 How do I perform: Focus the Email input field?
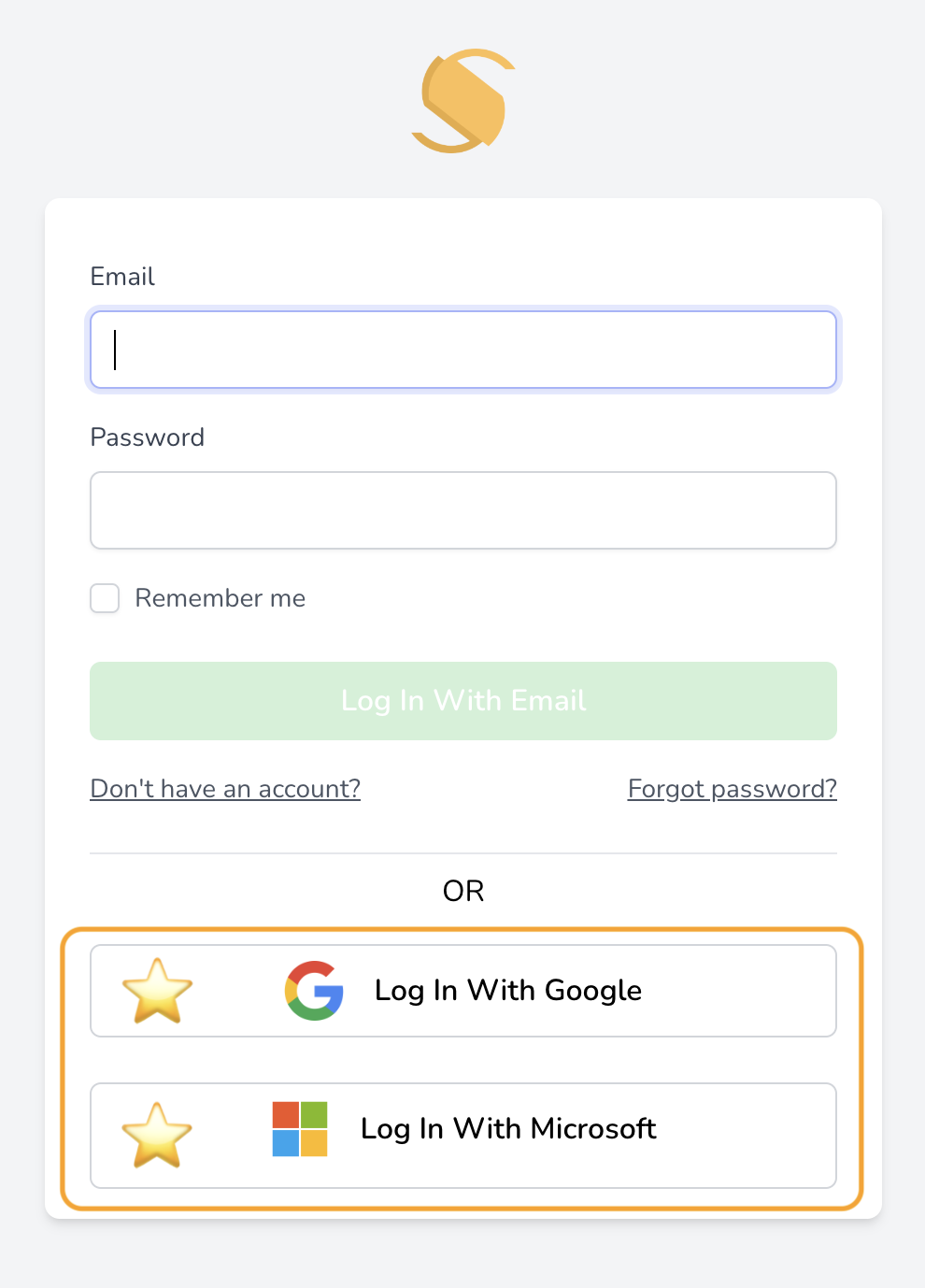click(x=463, y=350)
